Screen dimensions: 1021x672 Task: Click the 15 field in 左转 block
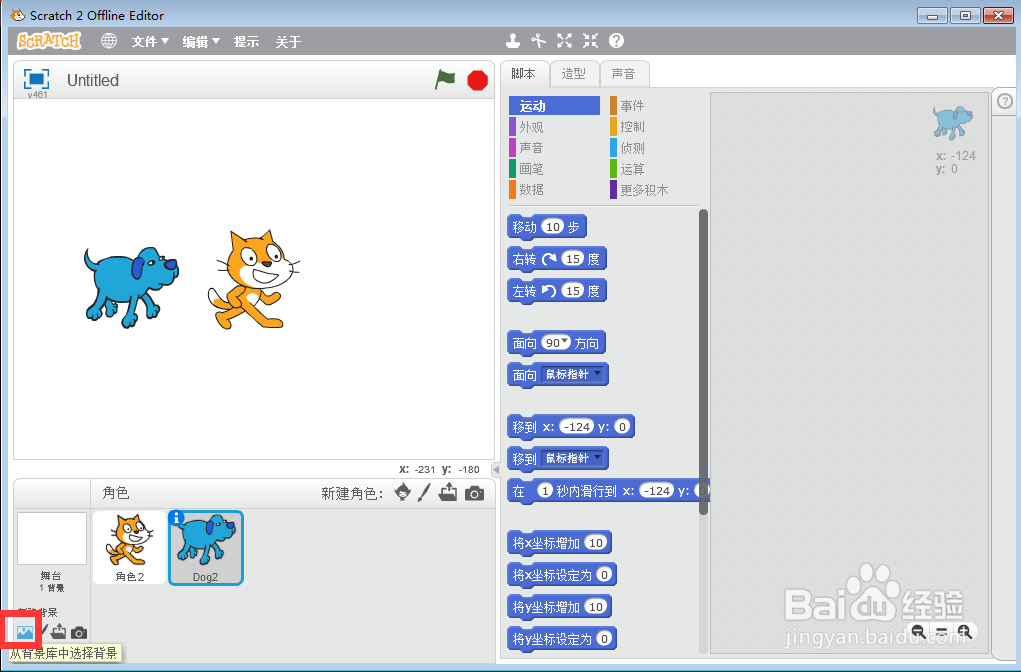[x=573, y=290]
